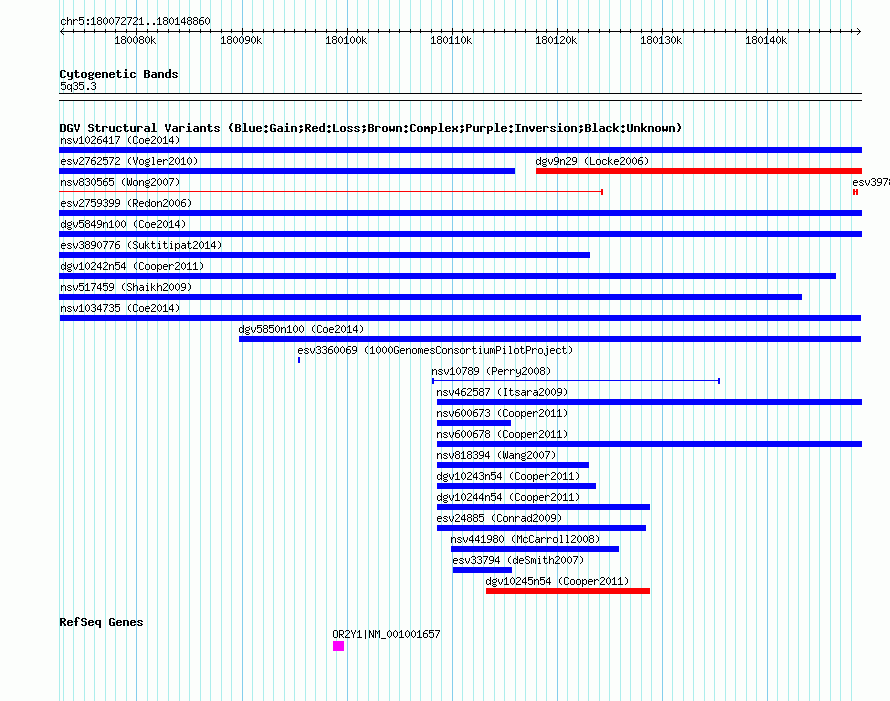Click the 180130k ruler tick label
The width and height of the screenshot is (890, 701).
tap(661, 40)
